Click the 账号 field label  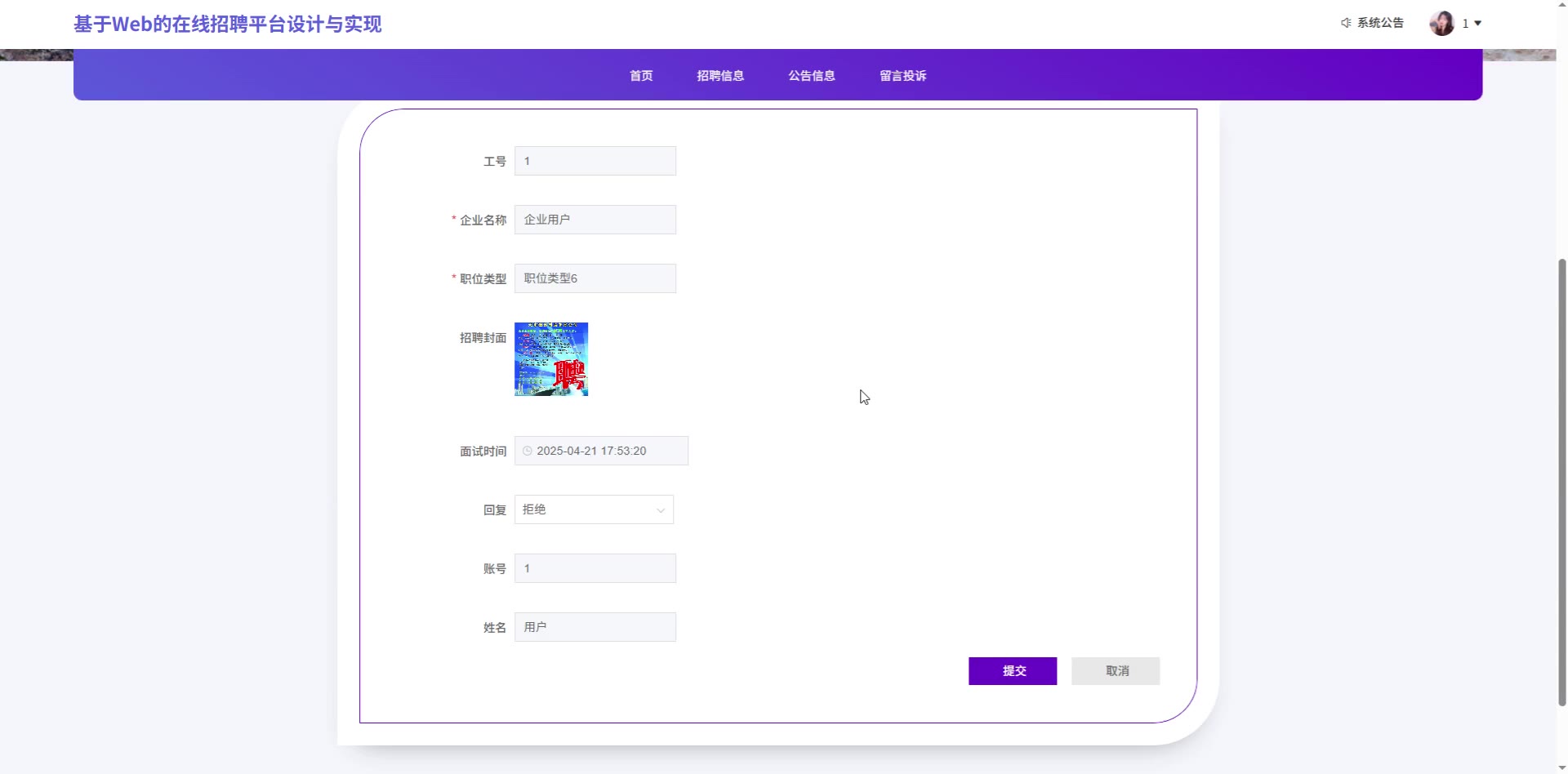[x=495, y=569]
